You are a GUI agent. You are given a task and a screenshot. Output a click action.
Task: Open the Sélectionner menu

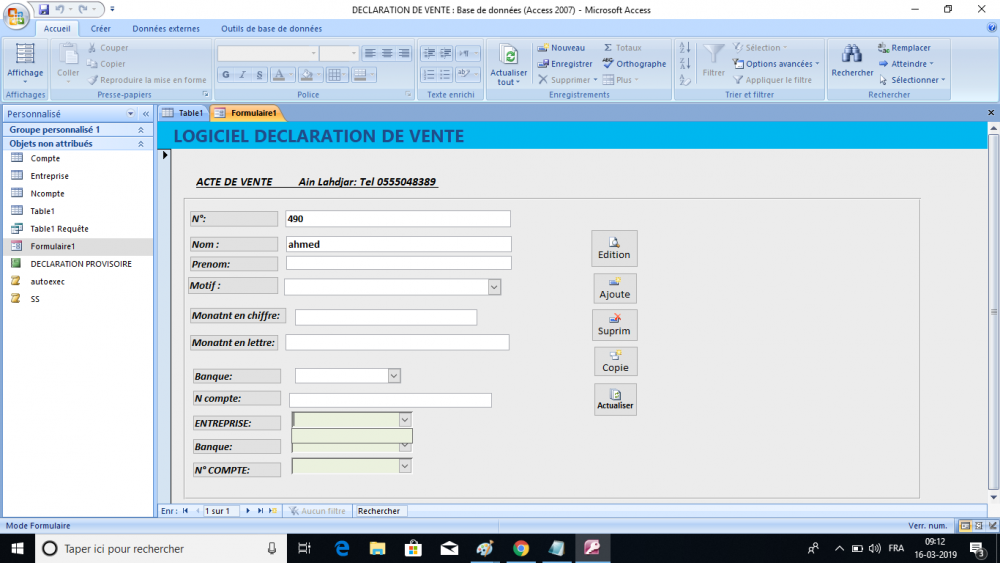[x=912, y=80]
